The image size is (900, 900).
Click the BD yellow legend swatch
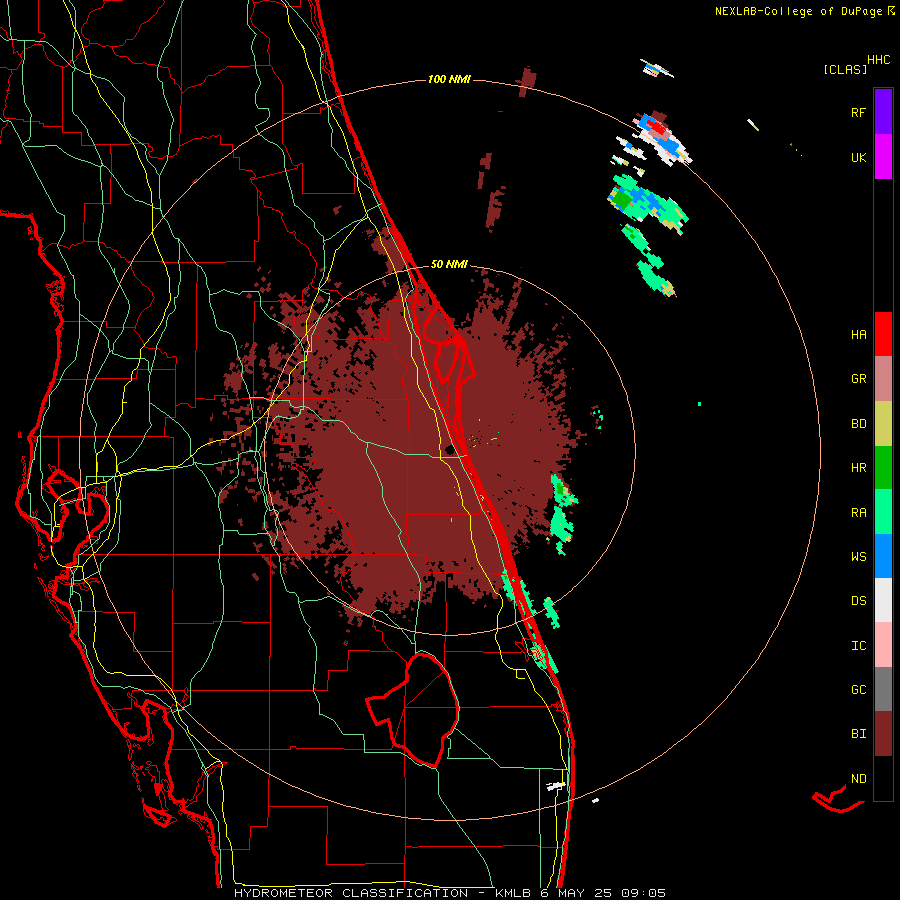point(883,424)
